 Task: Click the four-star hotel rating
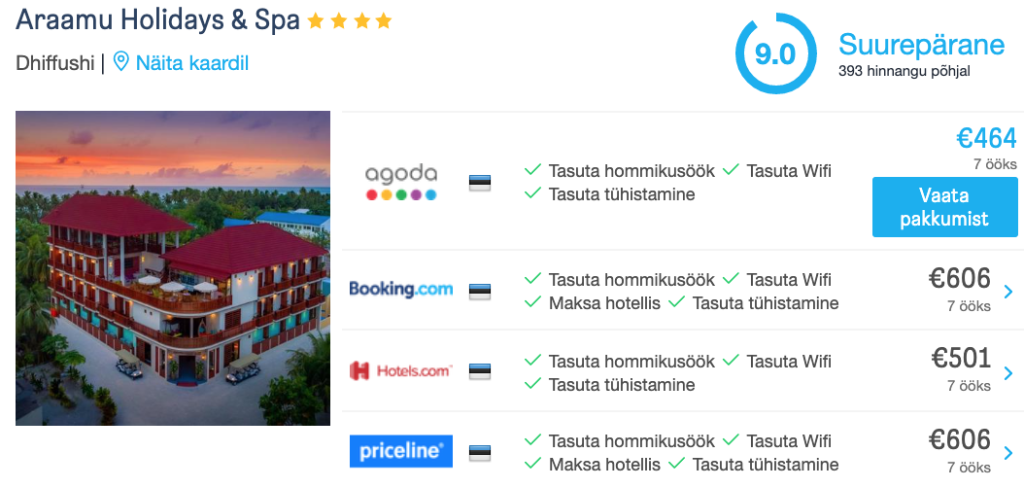[x=349, y=21]
